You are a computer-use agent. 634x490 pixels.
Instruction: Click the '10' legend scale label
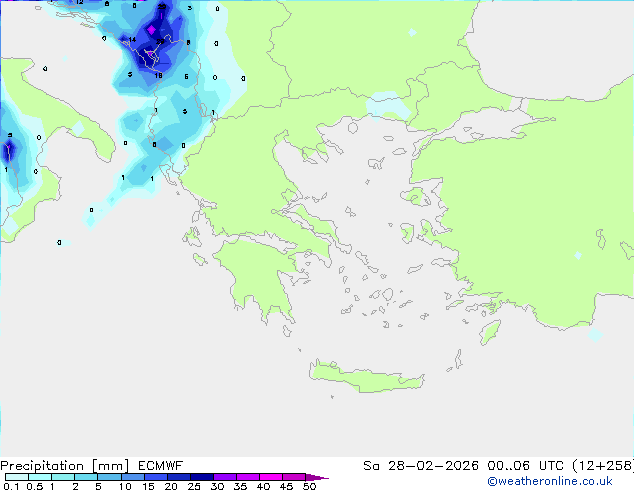click(125, 486)
